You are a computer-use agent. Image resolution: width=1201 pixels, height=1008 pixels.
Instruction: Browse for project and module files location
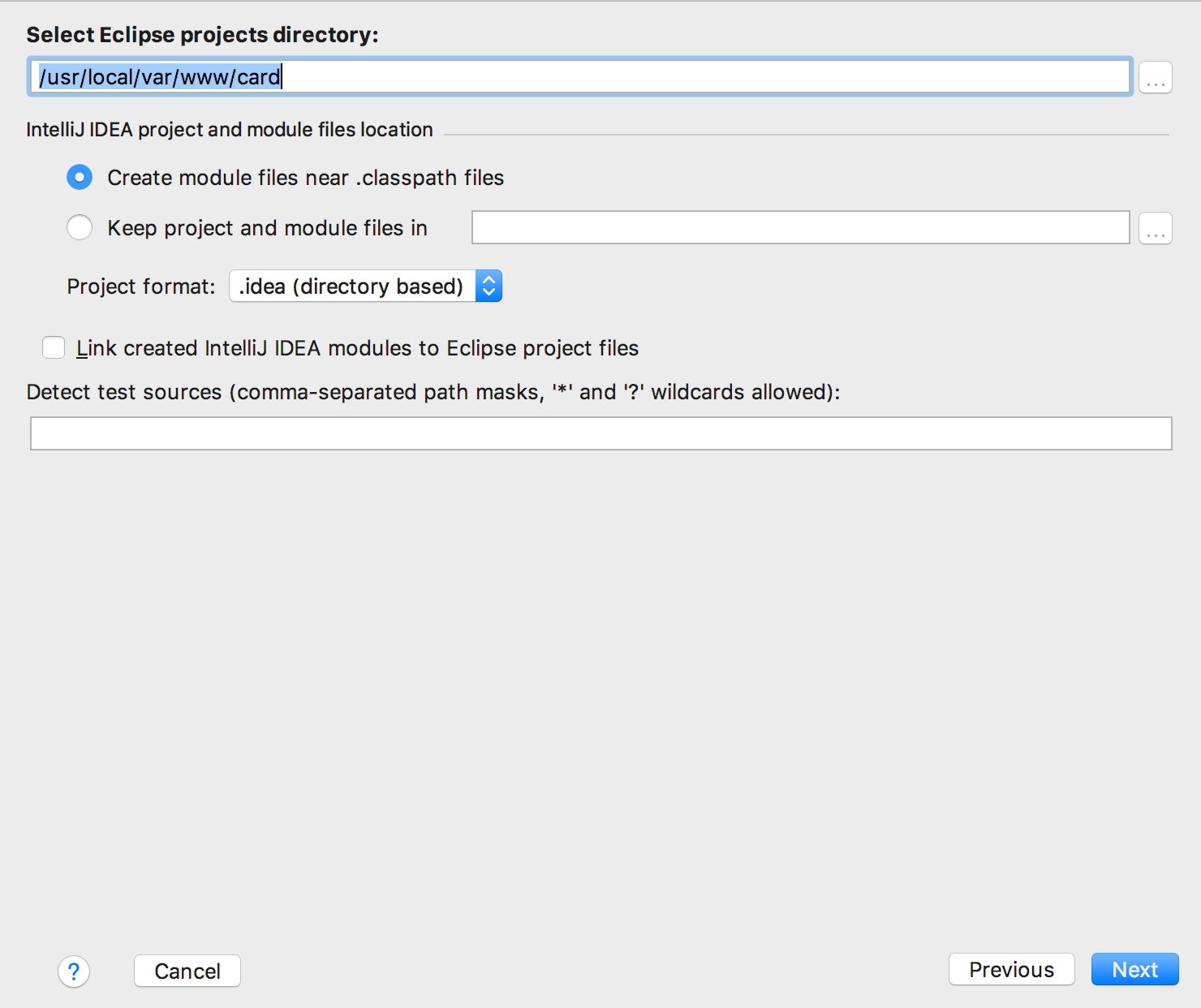(1156, 228)
